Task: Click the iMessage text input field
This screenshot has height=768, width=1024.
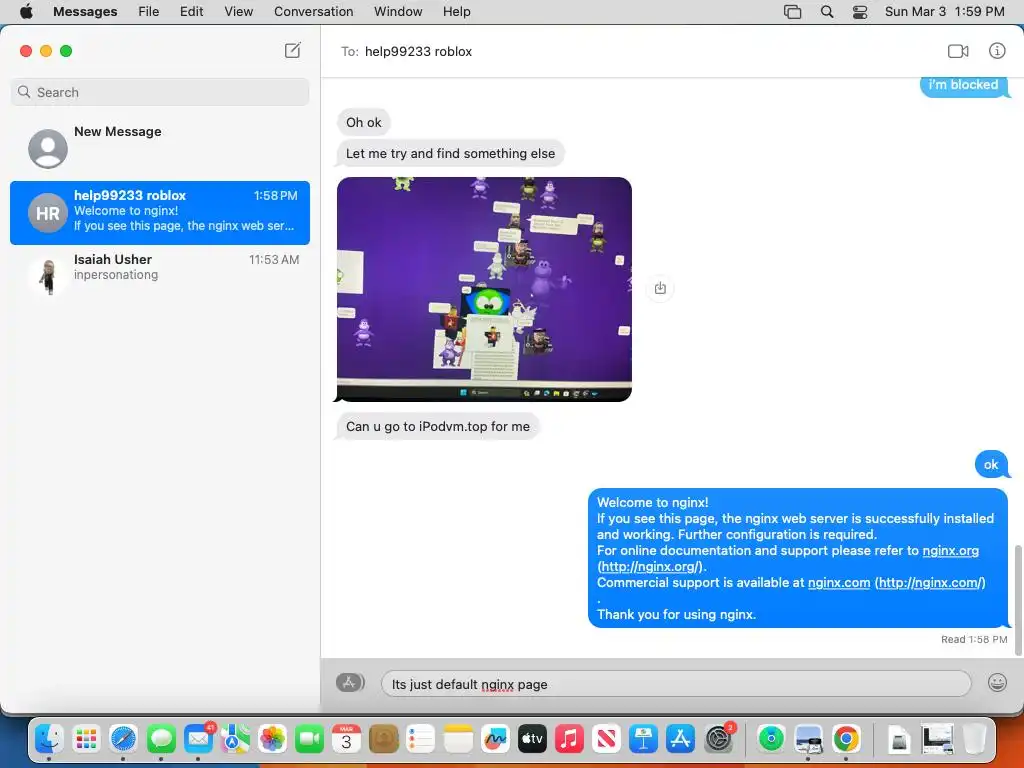Action: tap(676, 684)
